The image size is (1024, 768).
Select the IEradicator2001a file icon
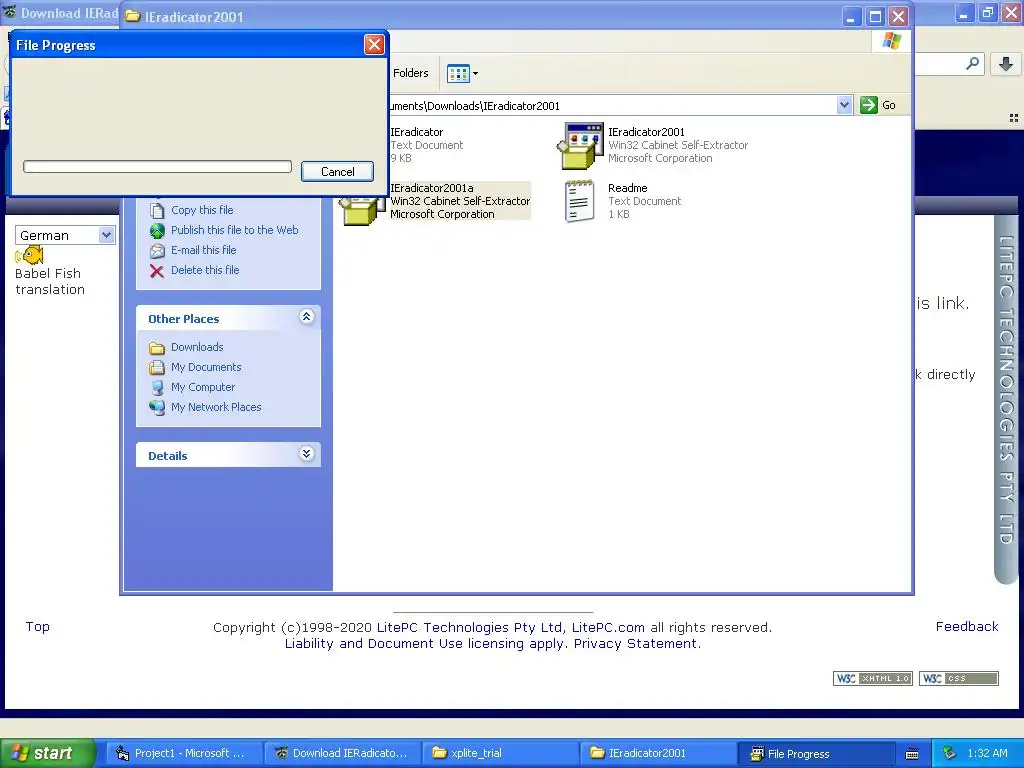tap(362, 210)
